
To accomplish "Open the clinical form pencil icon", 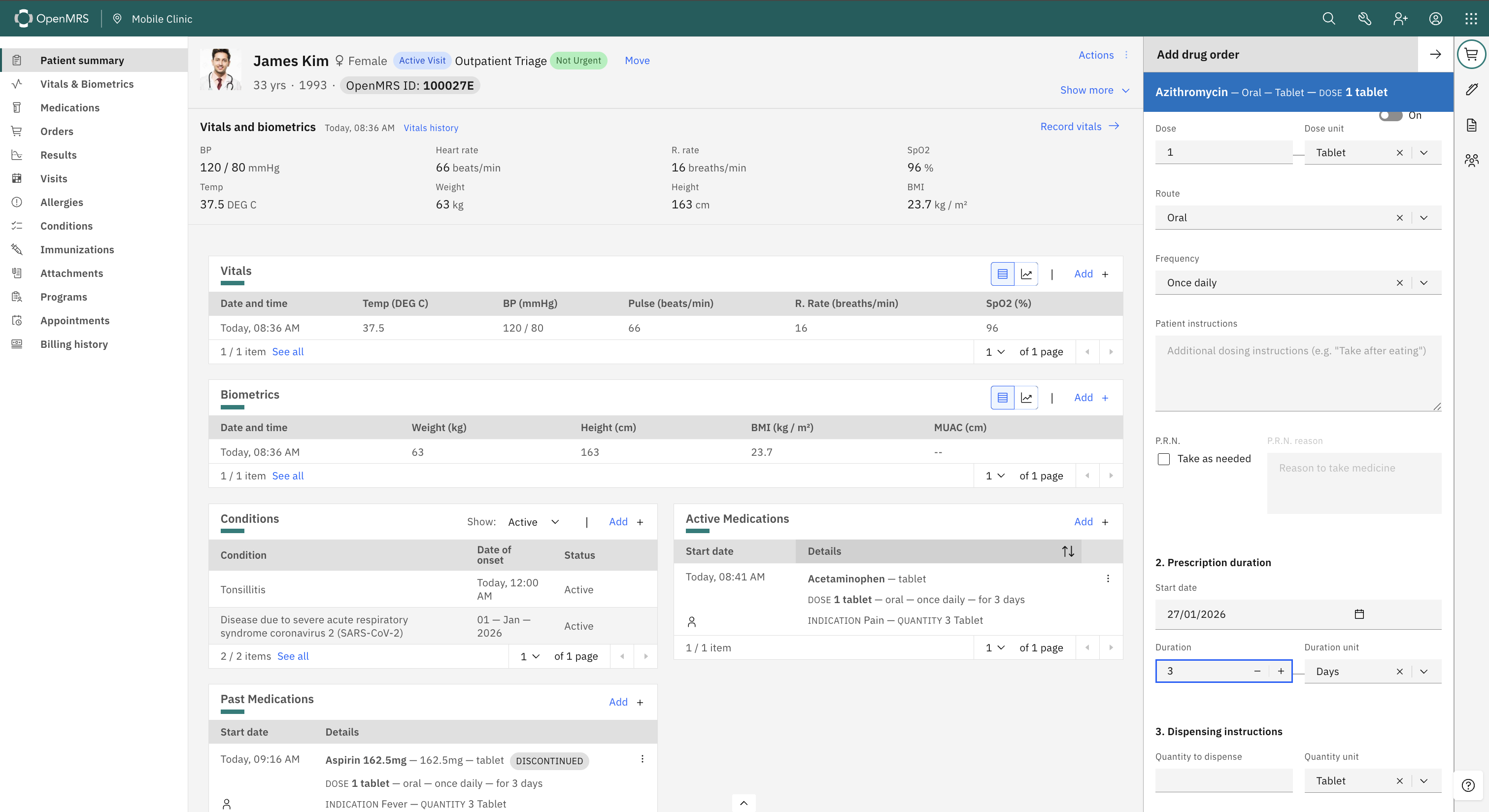I will pos(1472,90).
